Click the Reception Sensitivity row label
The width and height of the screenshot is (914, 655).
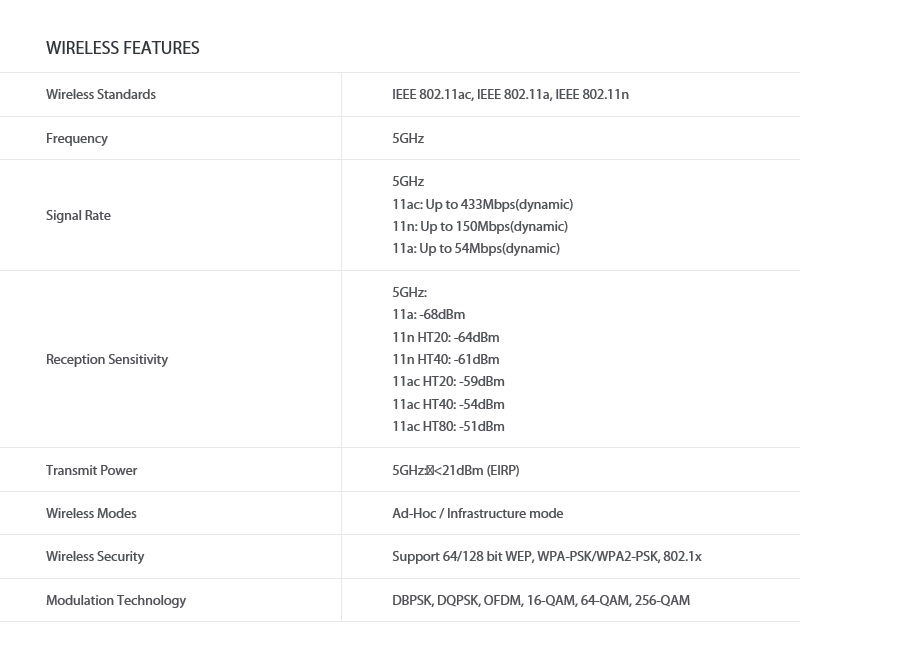pyautogui.click(x=107, y=360)
